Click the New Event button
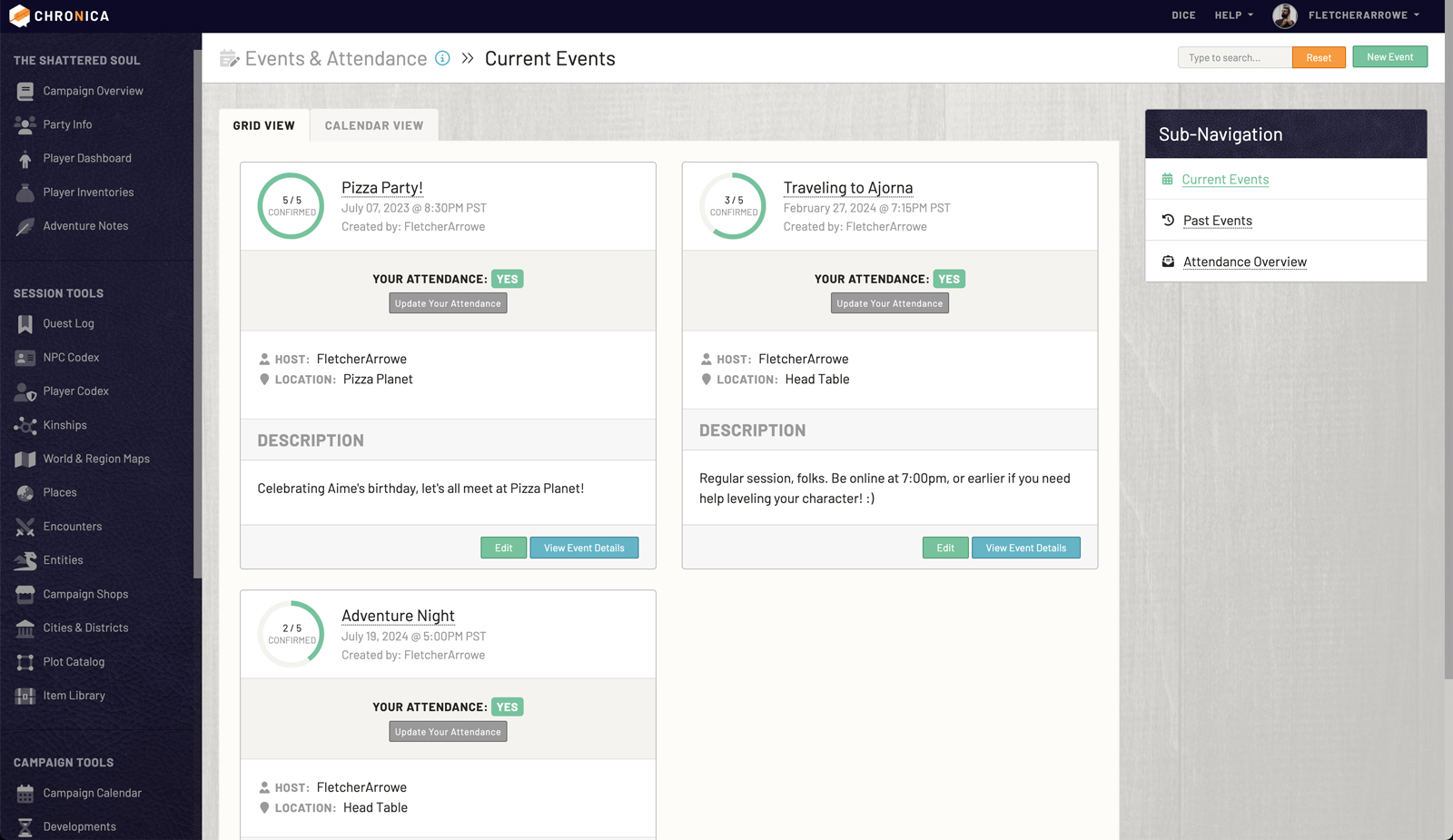Image resolution: width=1453 pixels, height=840 pixels. click(x=1389, y=56)
